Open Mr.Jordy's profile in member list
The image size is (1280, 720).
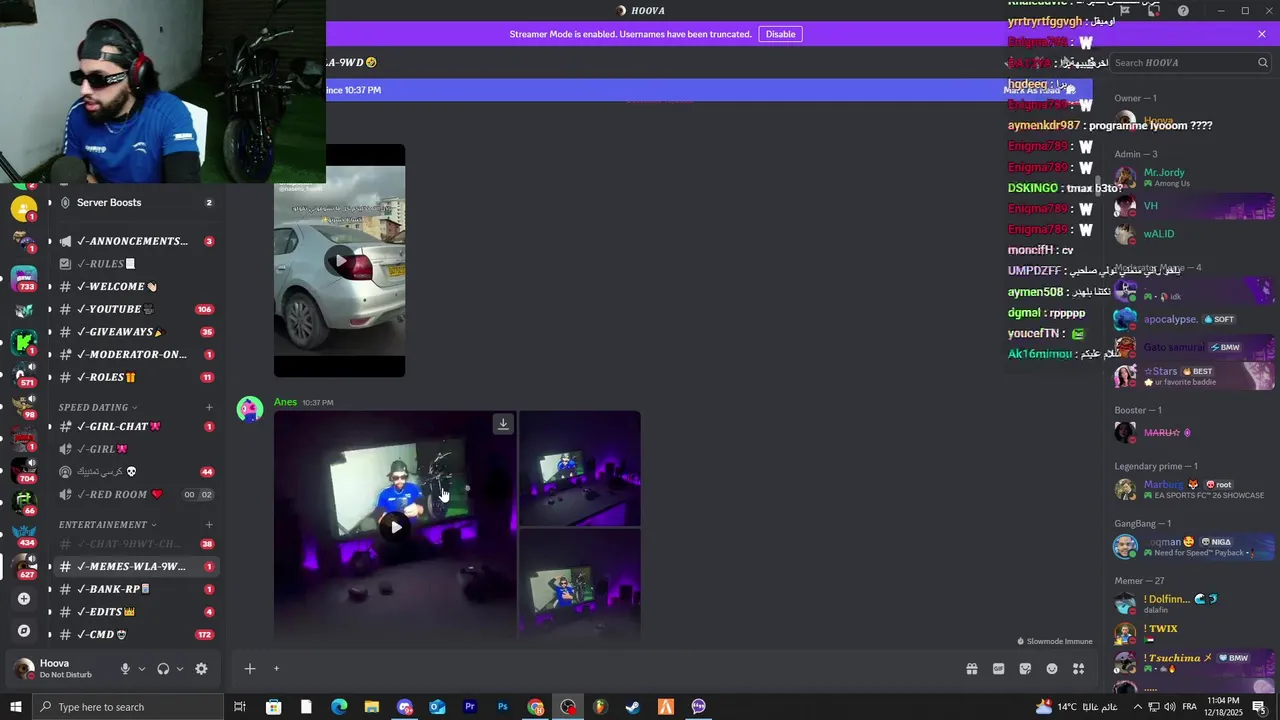[x=1192, y=177]
